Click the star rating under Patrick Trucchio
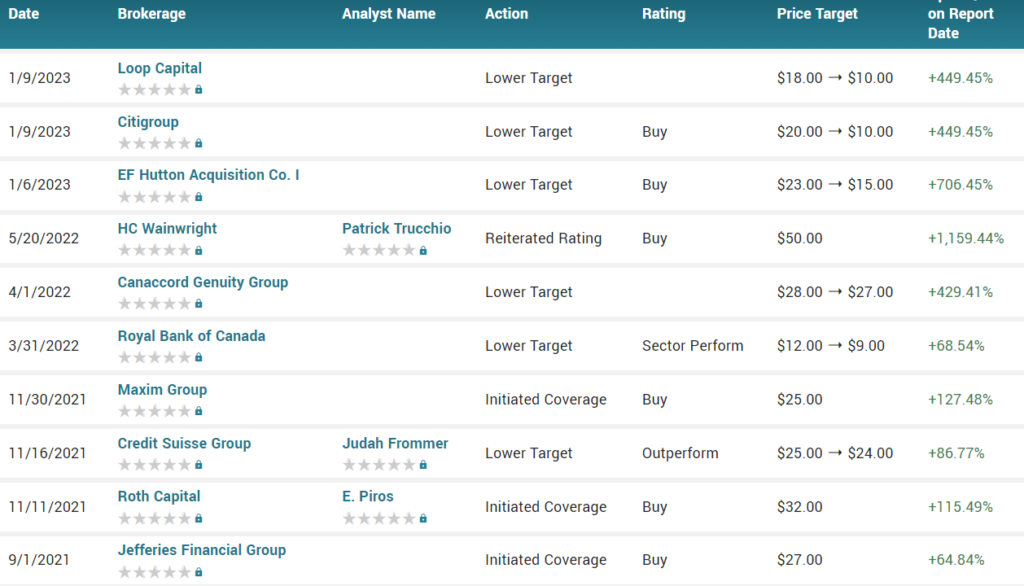1024x586 pixels. (379, 250)
